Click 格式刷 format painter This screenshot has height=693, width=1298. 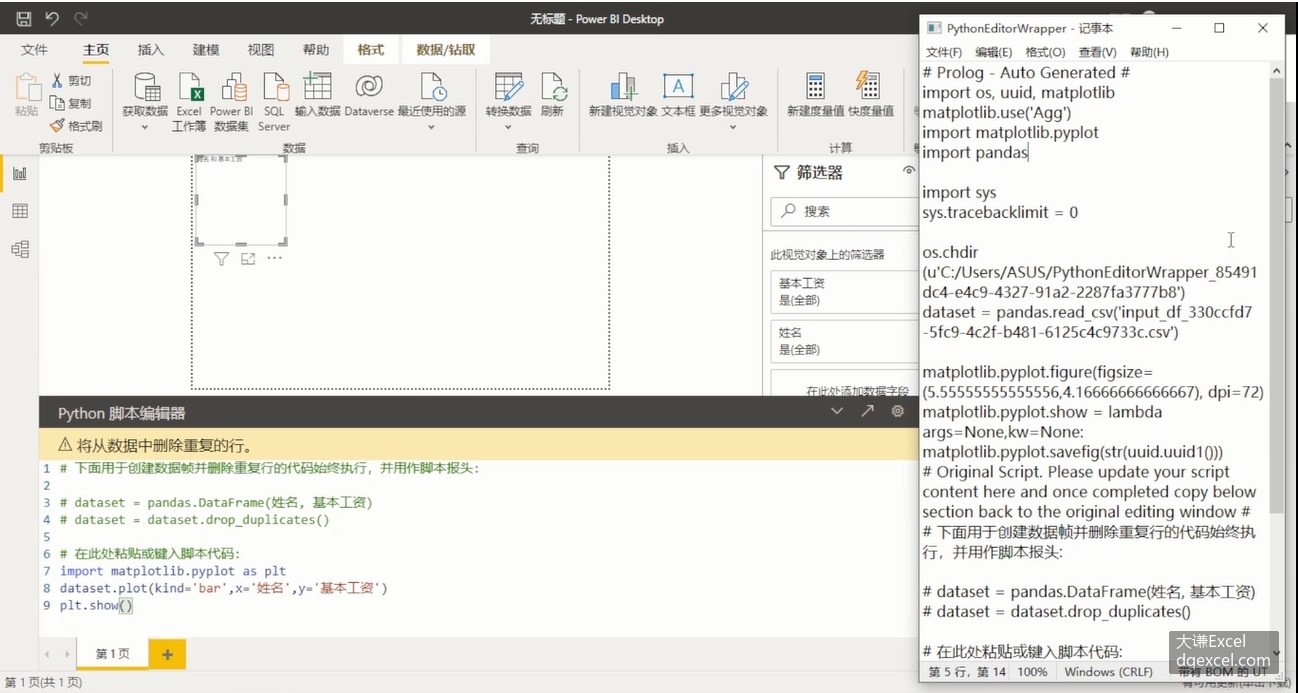coord(77,126)
